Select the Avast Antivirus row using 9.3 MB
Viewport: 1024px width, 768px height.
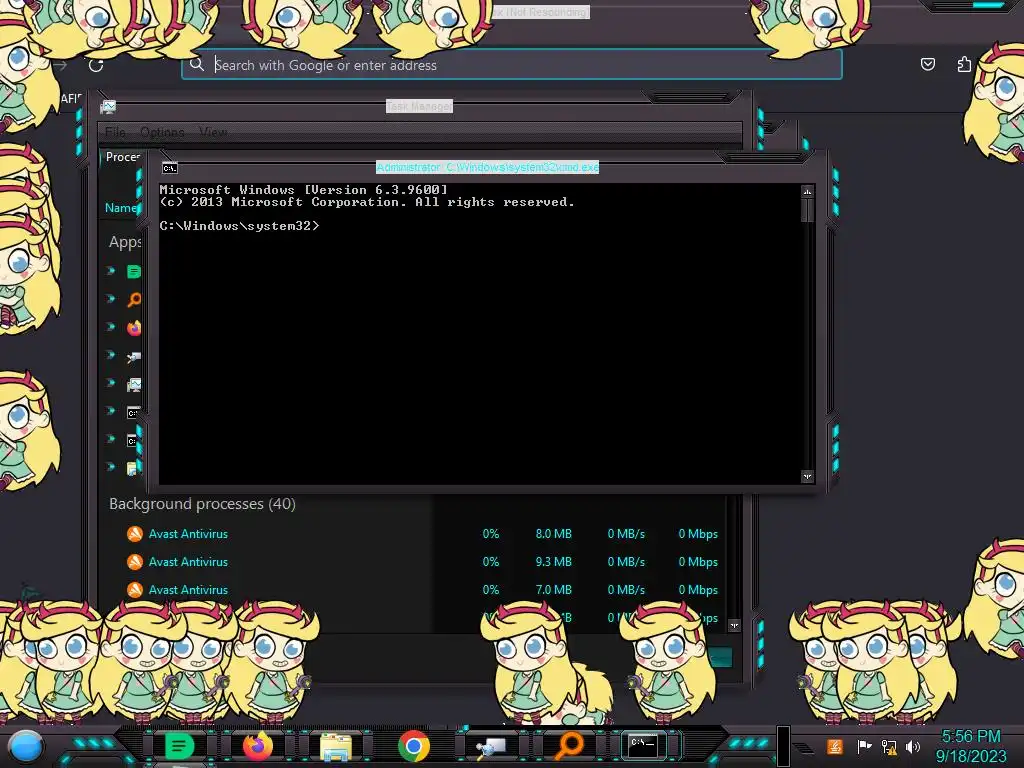tap(415, 562)
